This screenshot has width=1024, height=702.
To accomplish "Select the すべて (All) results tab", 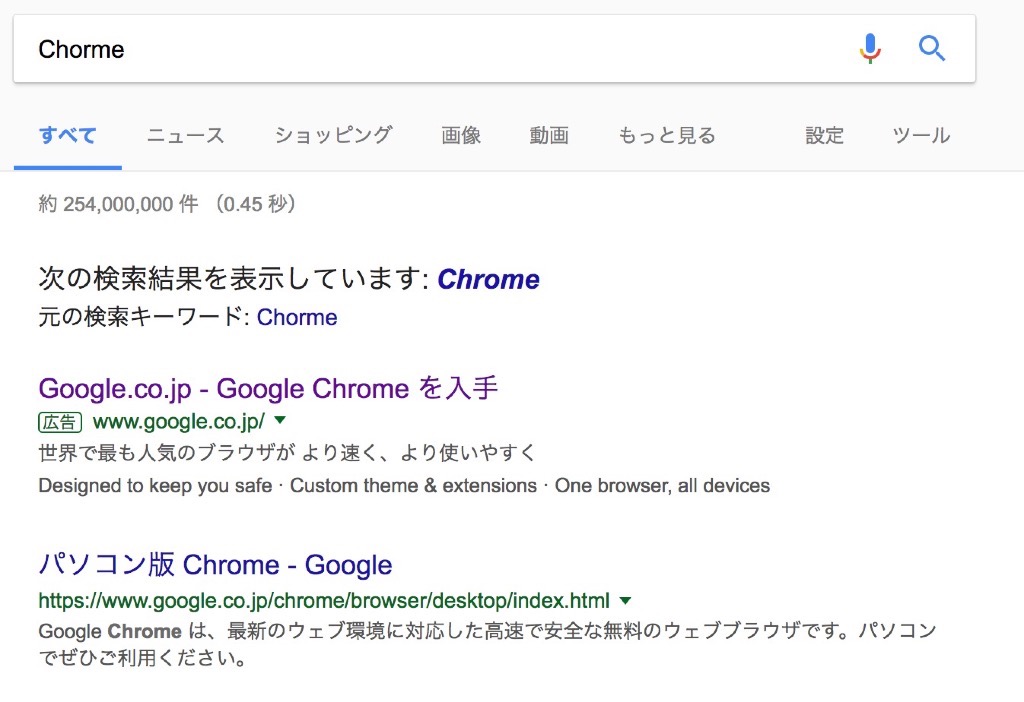I will pyautogui.click(x=66, y=135).
